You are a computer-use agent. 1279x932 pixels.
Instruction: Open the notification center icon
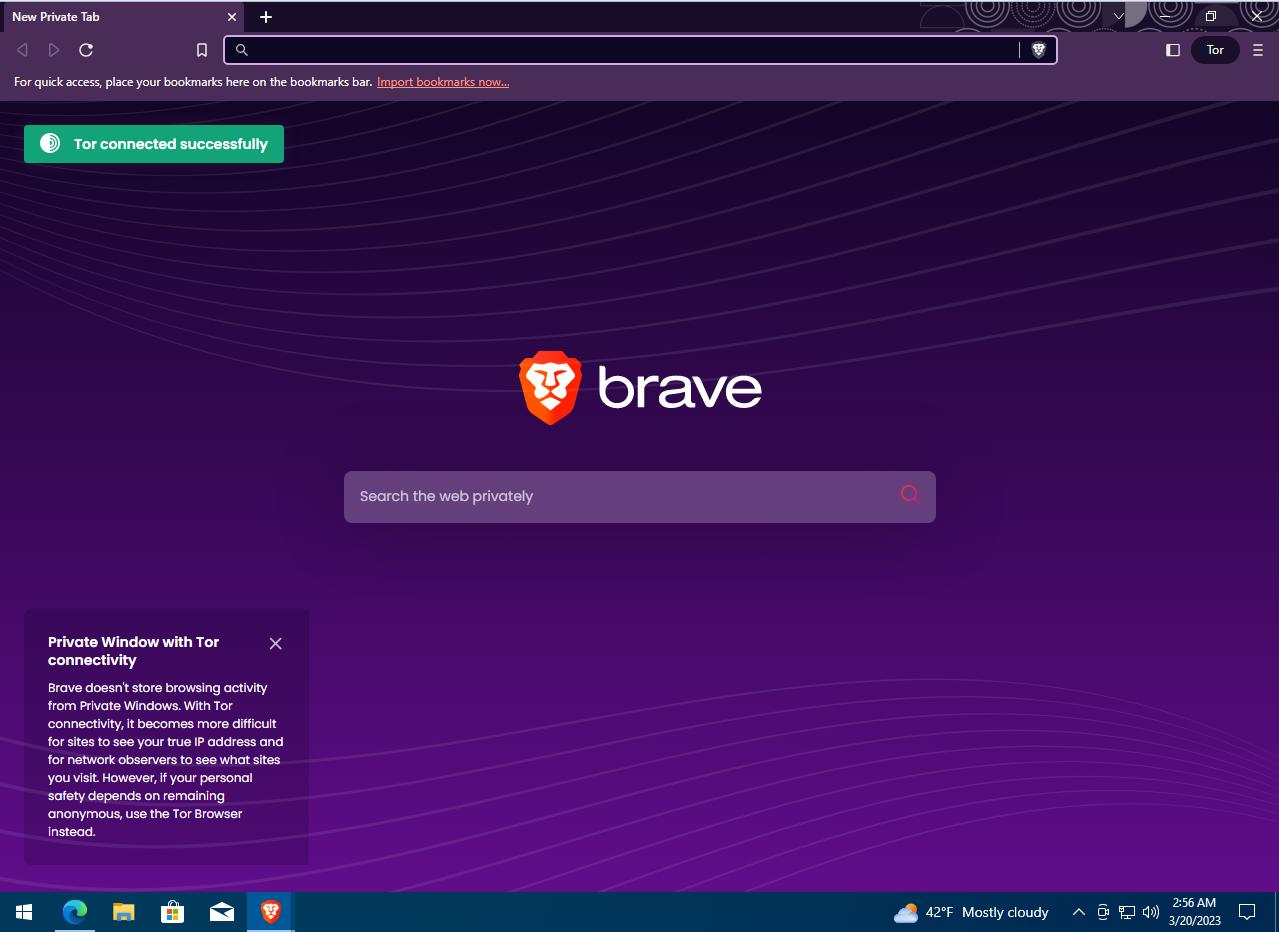coord(1247,912)
